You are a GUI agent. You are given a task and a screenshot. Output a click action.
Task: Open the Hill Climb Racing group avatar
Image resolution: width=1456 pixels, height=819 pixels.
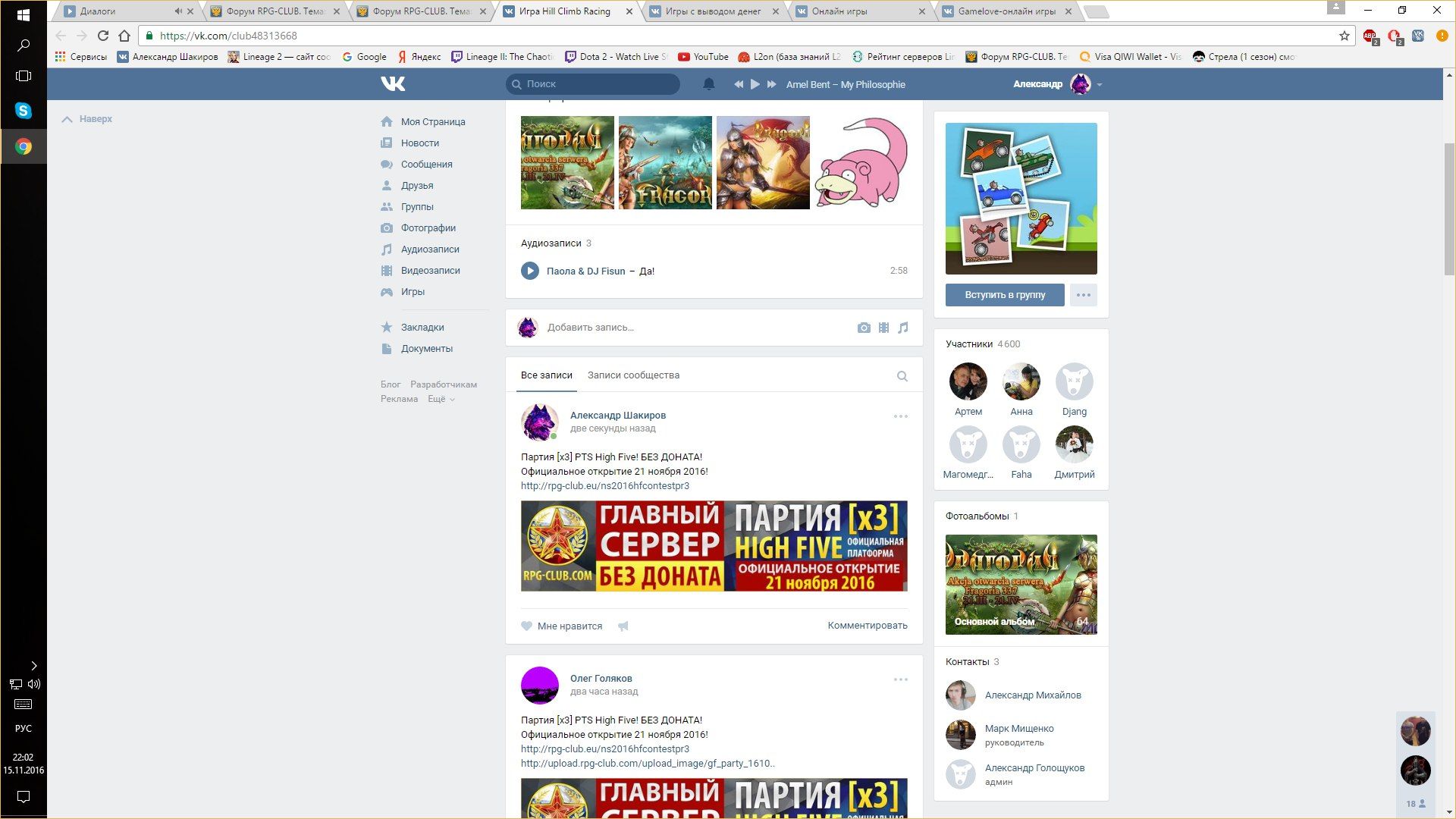pyautogui.click(x=1021, y=199)
